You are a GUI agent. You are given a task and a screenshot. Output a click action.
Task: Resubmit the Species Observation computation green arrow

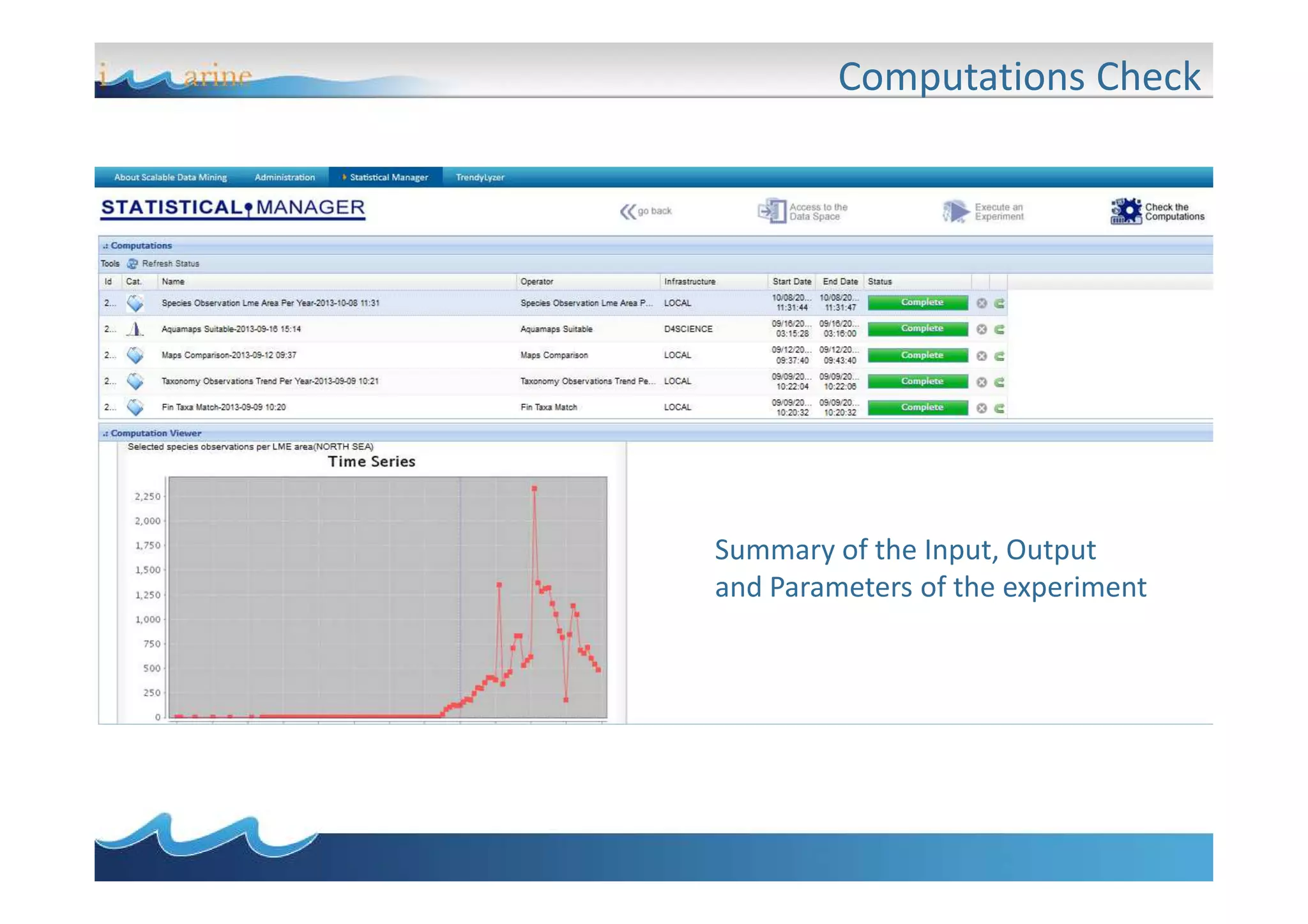(x=1000, y=303)
